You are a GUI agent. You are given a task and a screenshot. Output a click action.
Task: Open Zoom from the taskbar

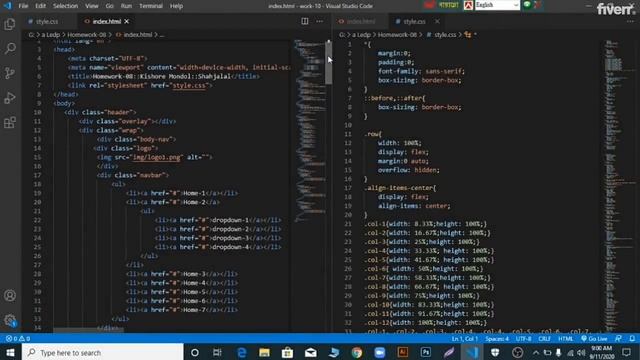(380, 352)
